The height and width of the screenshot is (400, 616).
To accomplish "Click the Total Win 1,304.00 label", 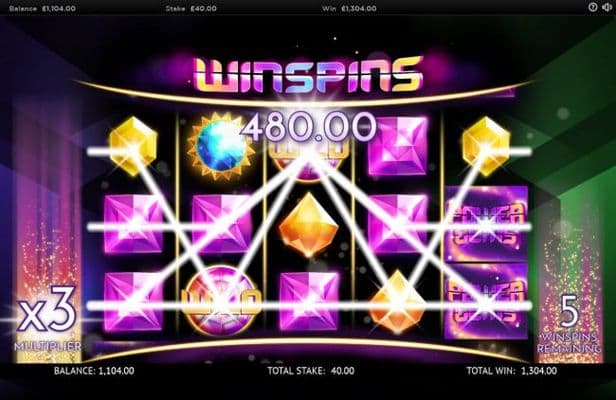I will click(512, 371).
